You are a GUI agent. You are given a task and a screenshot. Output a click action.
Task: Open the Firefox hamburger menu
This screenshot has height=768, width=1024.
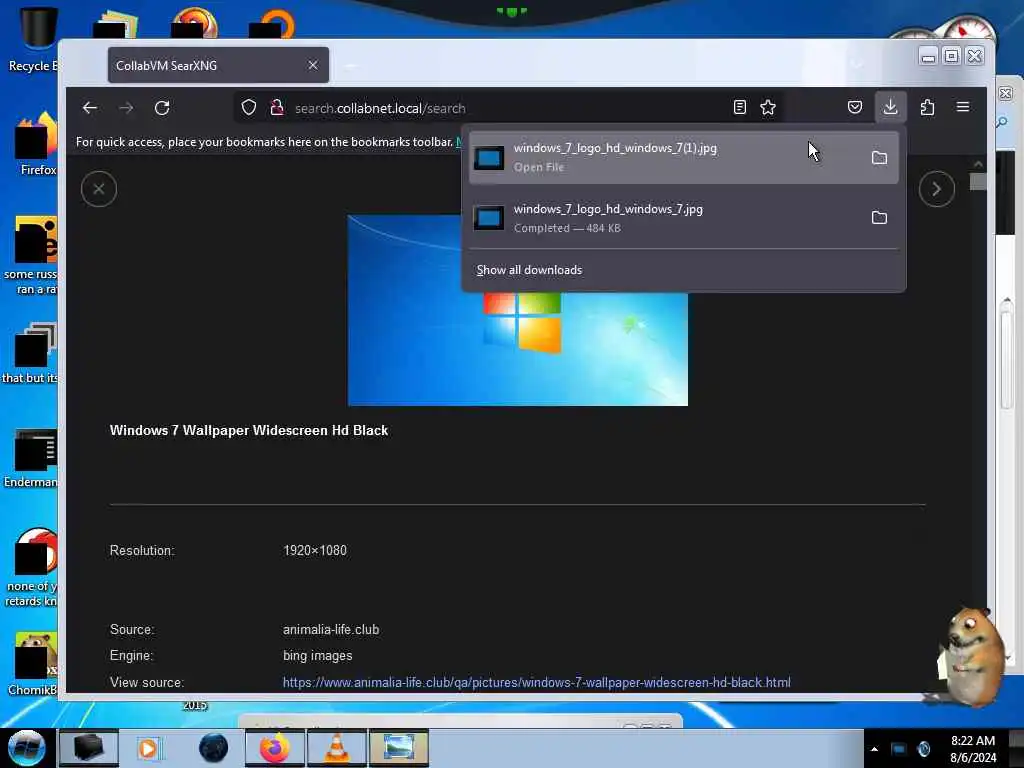click(x=963, y=107)
